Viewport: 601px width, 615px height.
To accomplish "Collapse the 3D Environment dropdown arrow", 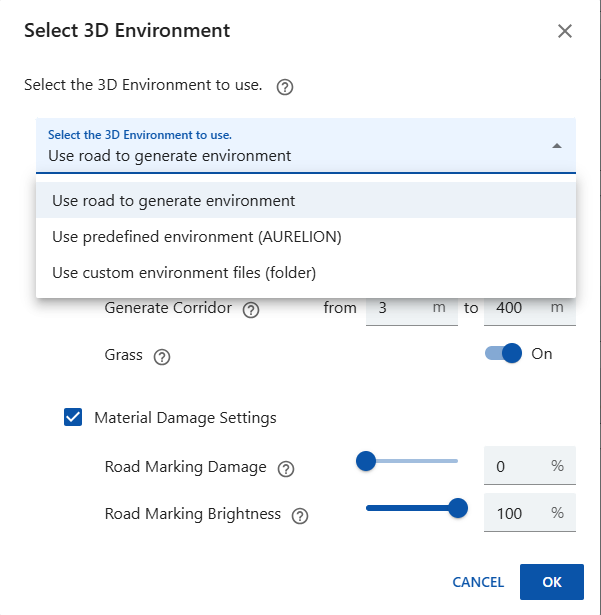I will pyautogui.click(x=556, y=146).
